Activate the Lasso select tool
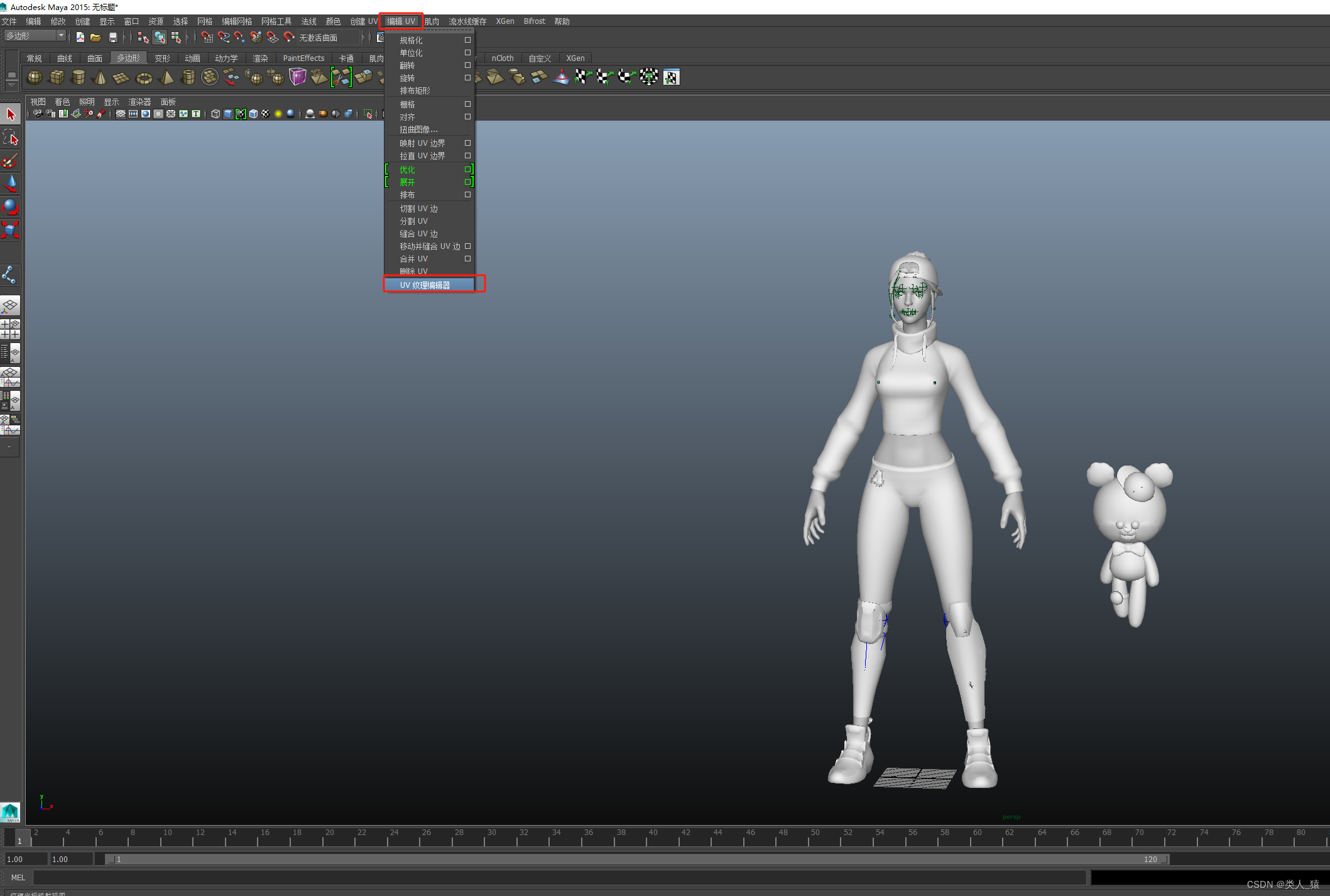Screen dimensions: 1330x896 tap(11, 138)
